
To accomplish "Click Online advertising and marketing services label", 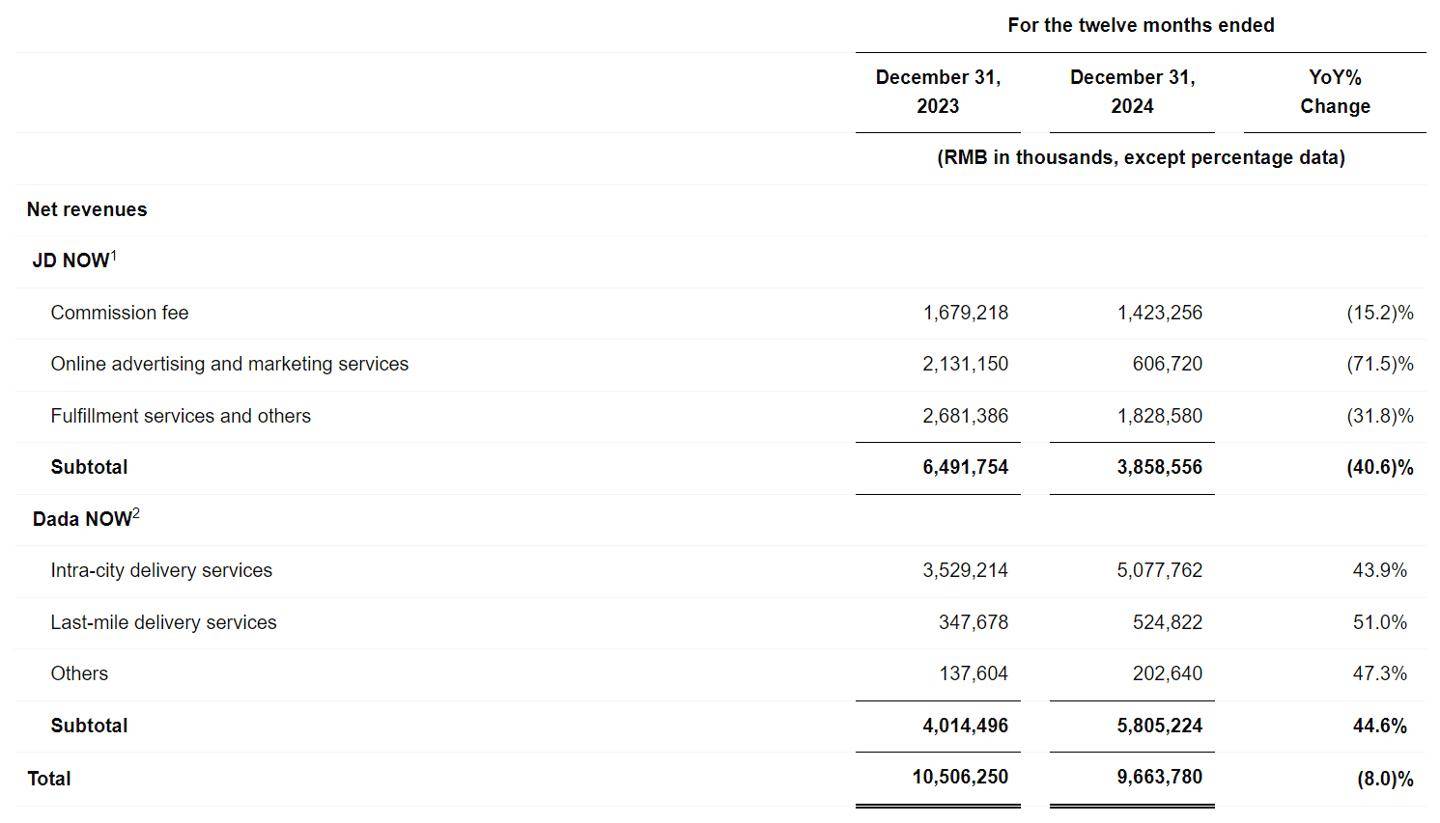I will tap(229, 364).
